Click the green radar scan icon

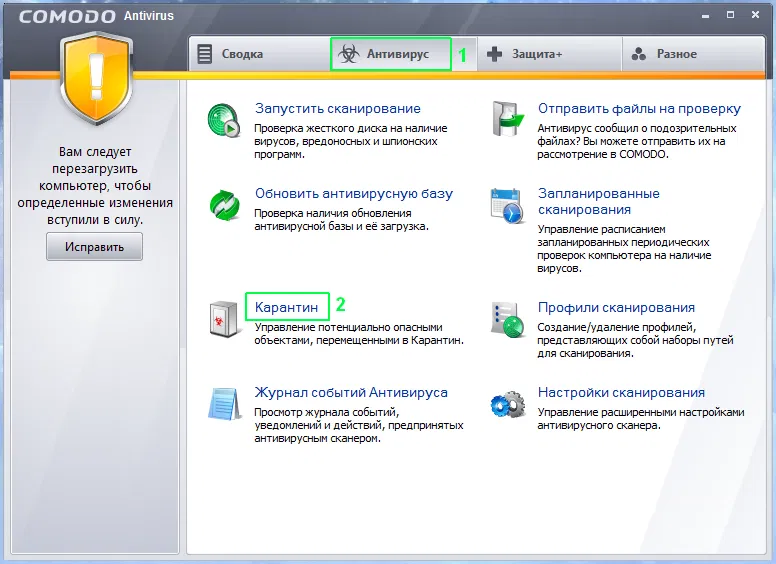click(224, 120)
